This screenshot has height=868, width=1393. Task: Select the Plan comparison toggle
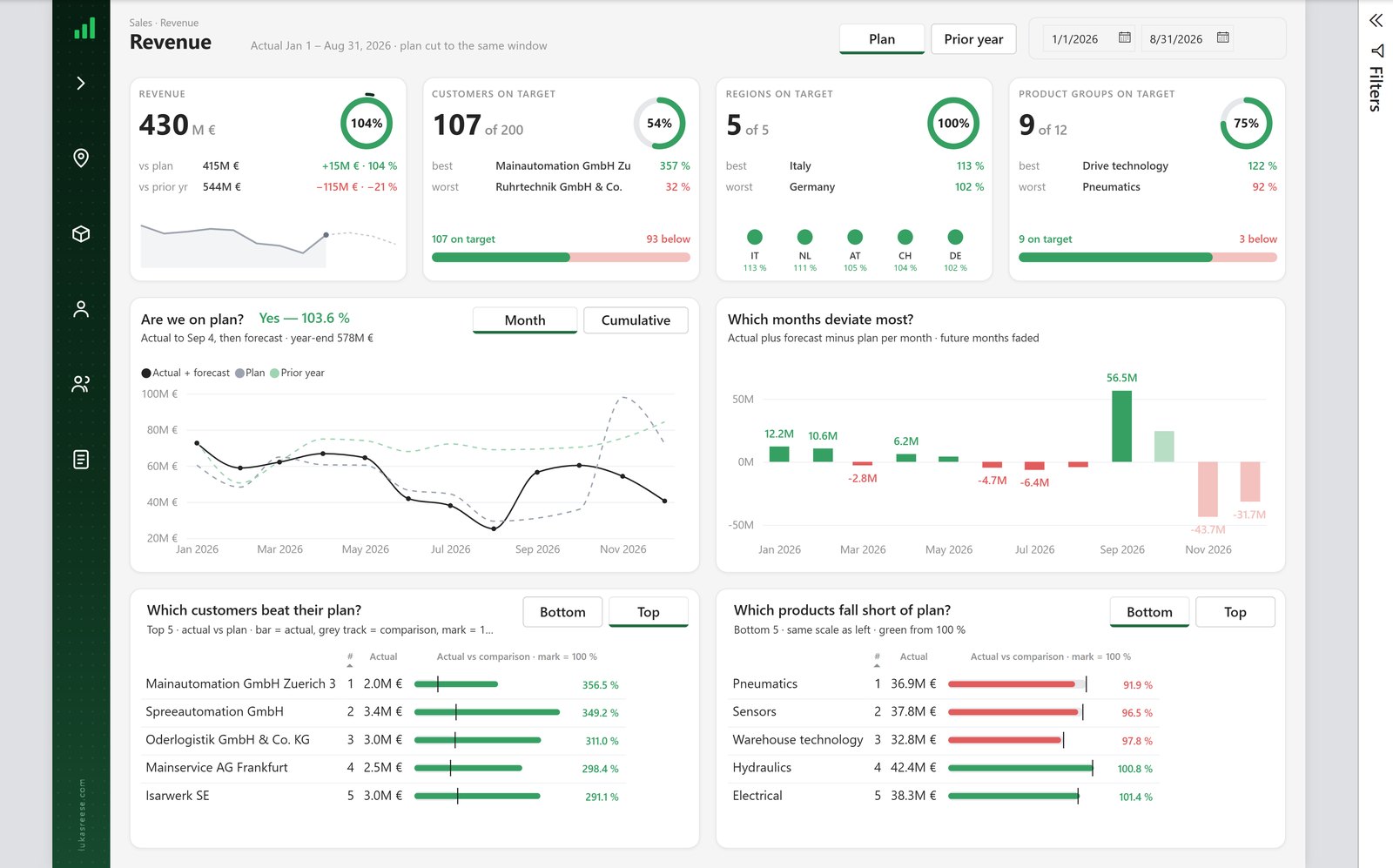[882, 39]
